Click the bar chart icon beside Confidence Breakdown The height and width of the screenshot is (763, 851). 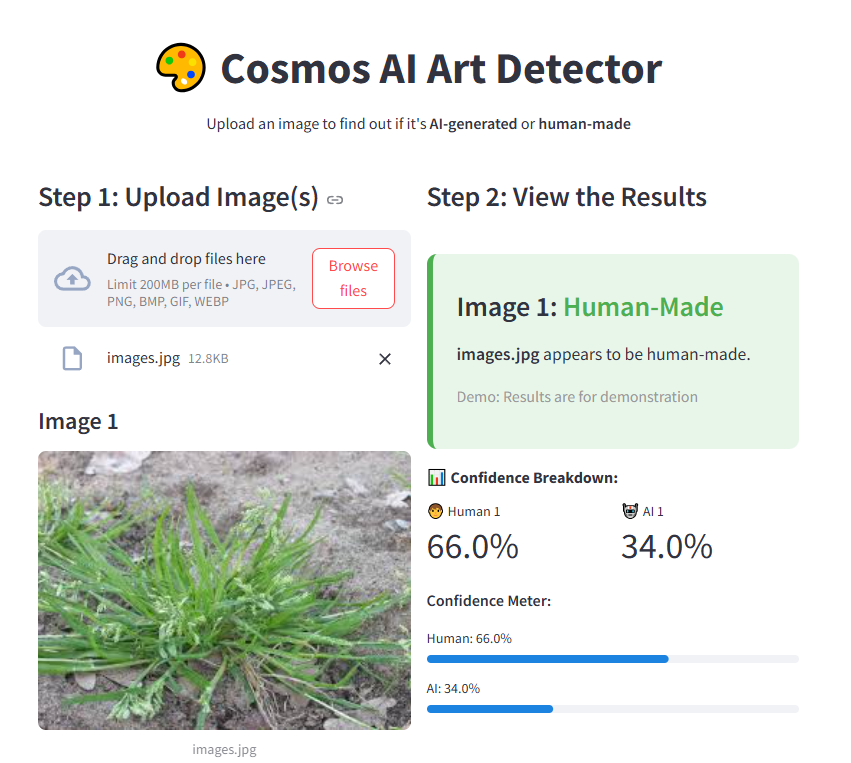(x=436, y=478)
